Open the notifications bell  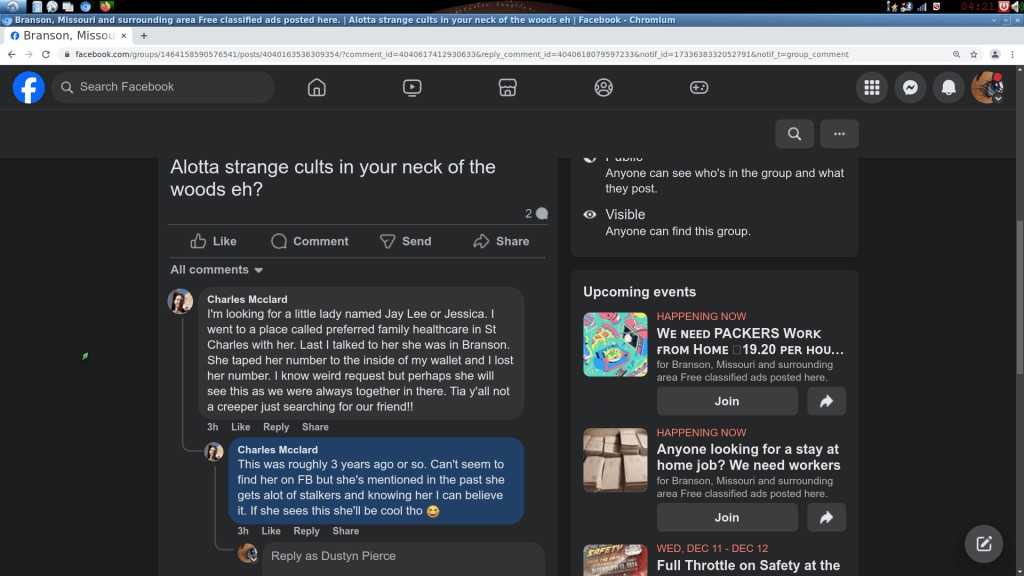(x=949, y=88)
